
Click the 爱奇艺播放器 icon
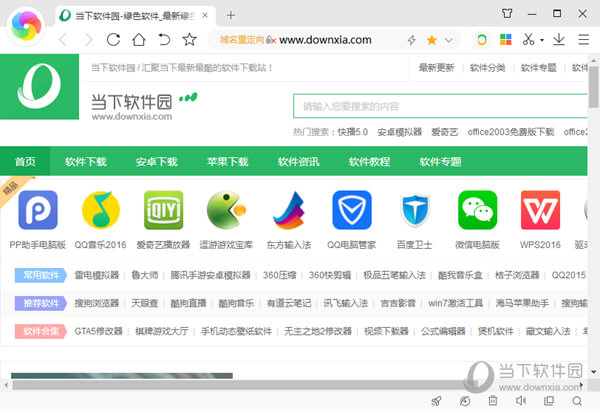(164, 211)
